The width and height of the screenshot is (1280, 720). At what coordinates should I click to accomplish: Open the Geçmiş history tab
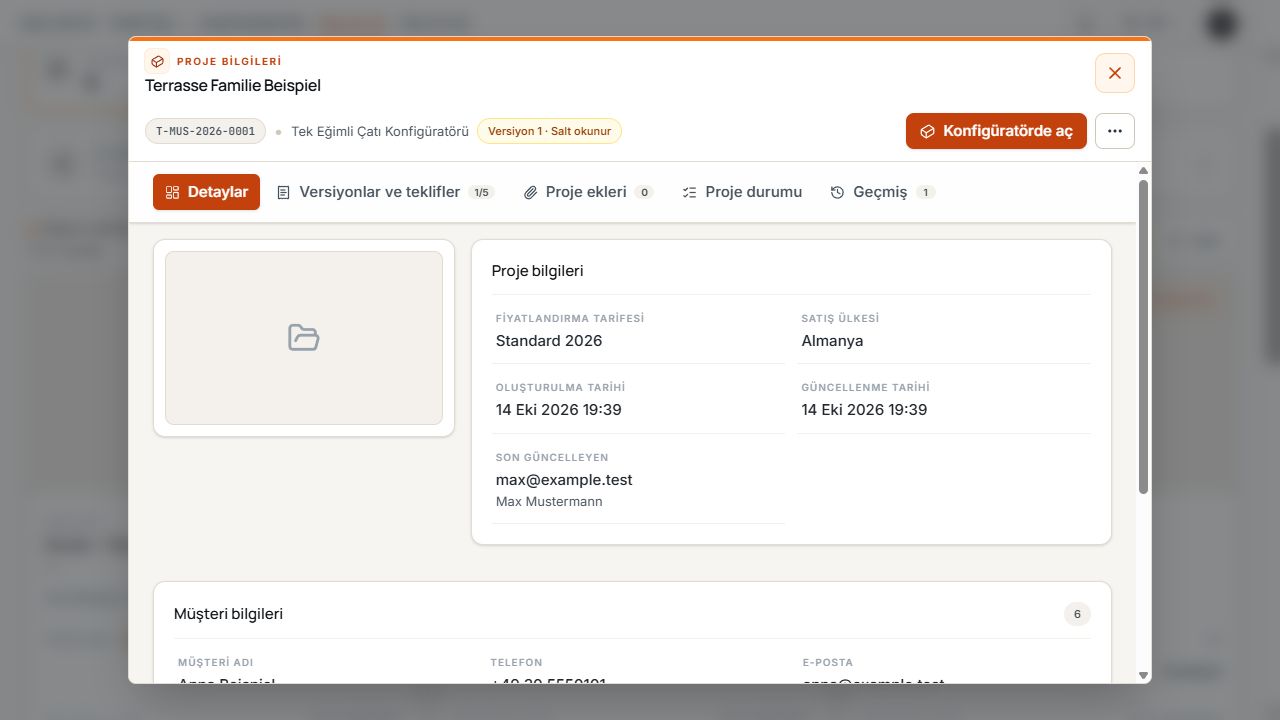point(882,192)
